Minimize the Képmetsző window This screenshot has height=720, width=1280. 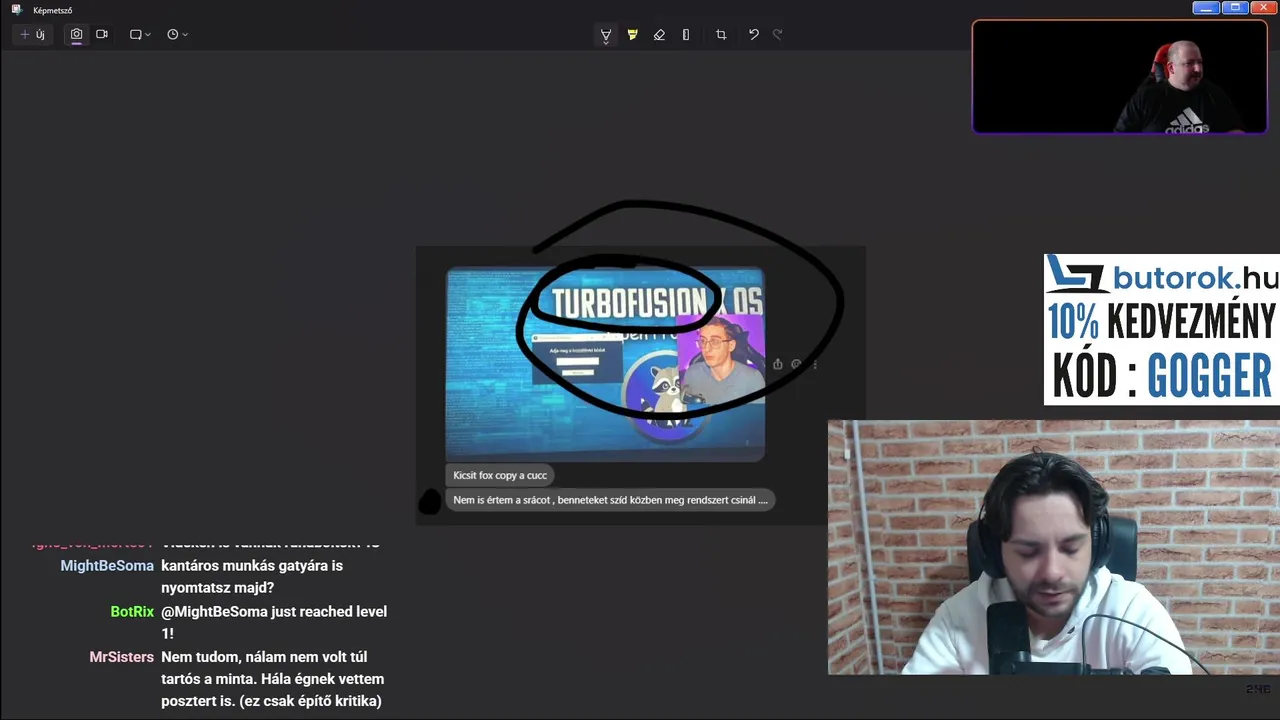pos(1206,7)
